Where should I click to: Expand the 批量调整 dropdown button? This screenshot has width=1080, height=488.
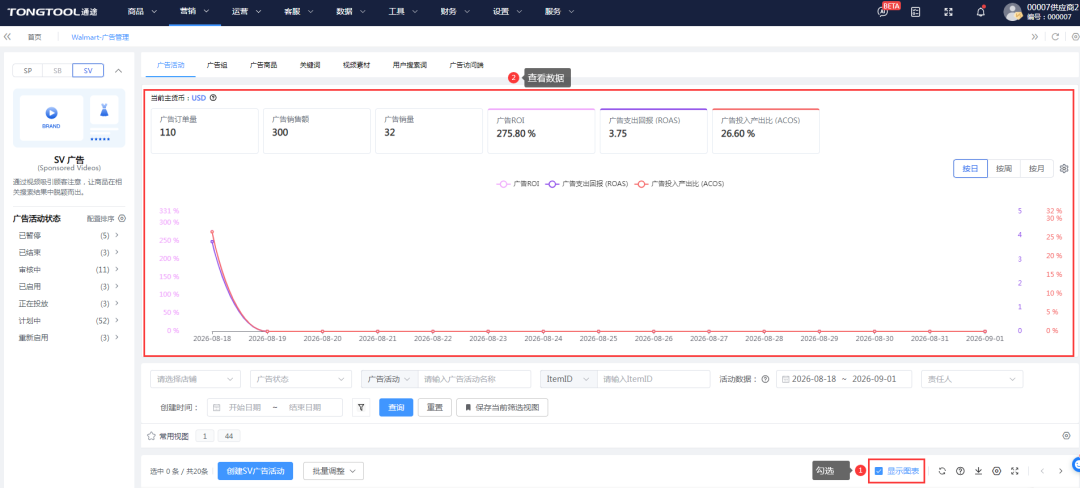tap(333, 471)
